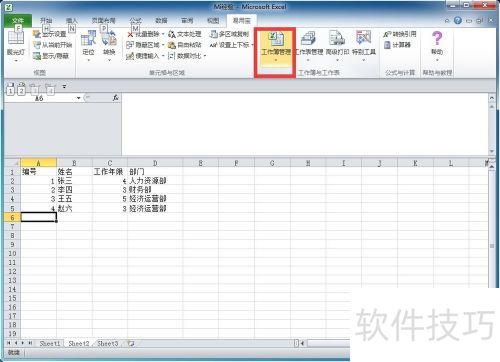Click the 文本处理 text processing button
500x362 pixels.
[185, 34]
